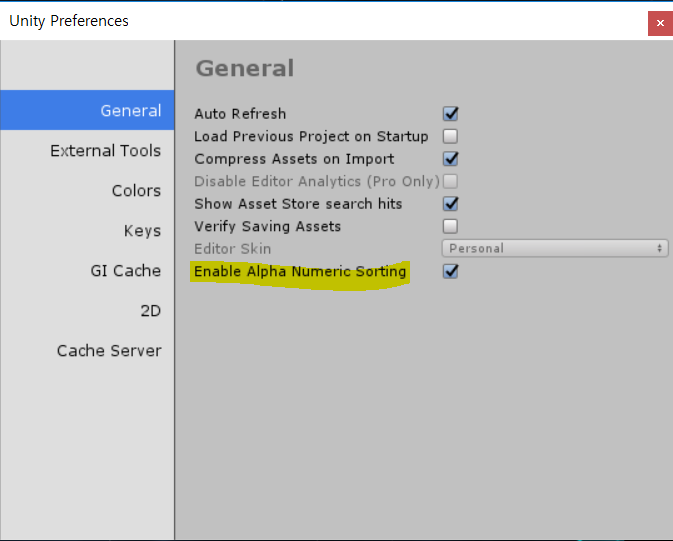Click the Auto Refresh label text
Image resolution: width=673 pixels, height=541 pixels.
coord(240,114)
